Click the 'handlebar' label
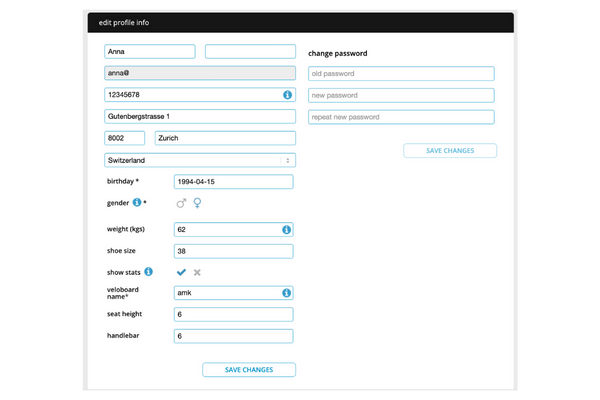This screenshot has width=600, height=400. click(x=123, y=335)
